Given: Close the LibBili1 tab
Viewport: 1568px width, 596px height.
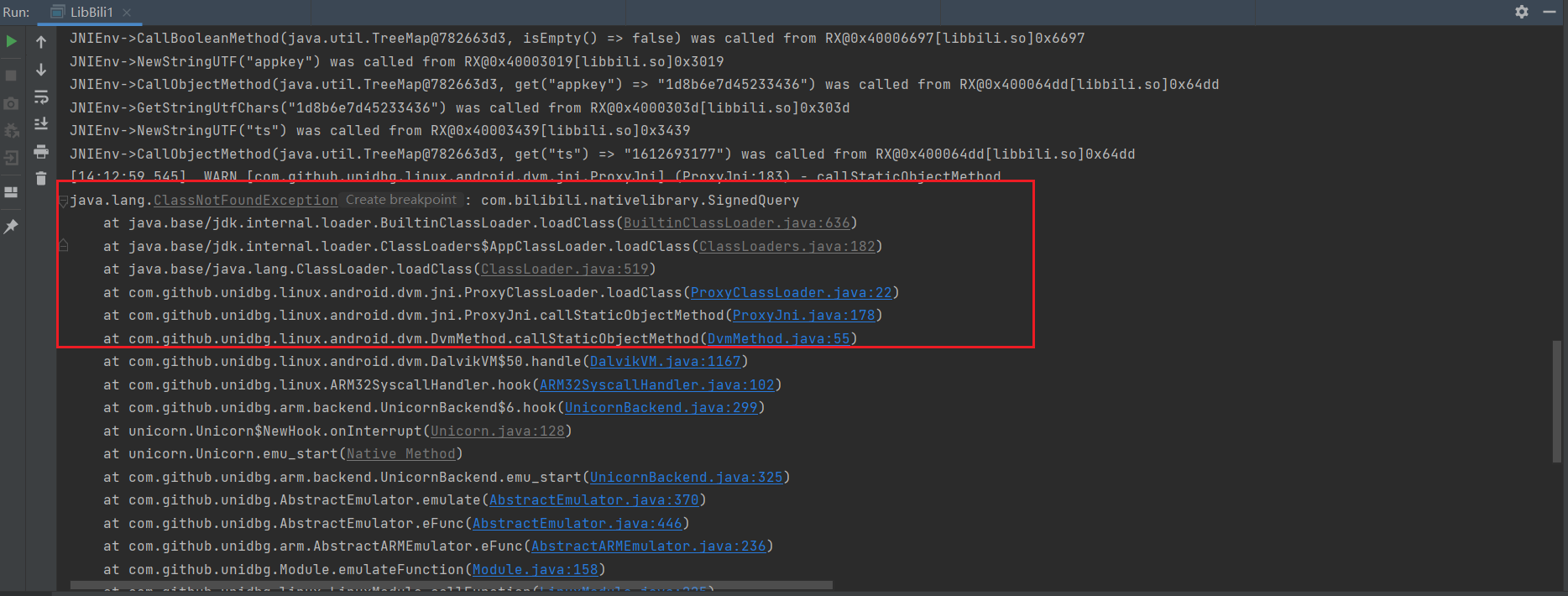Looking at the screenshot, I should [x=127, y=12].
